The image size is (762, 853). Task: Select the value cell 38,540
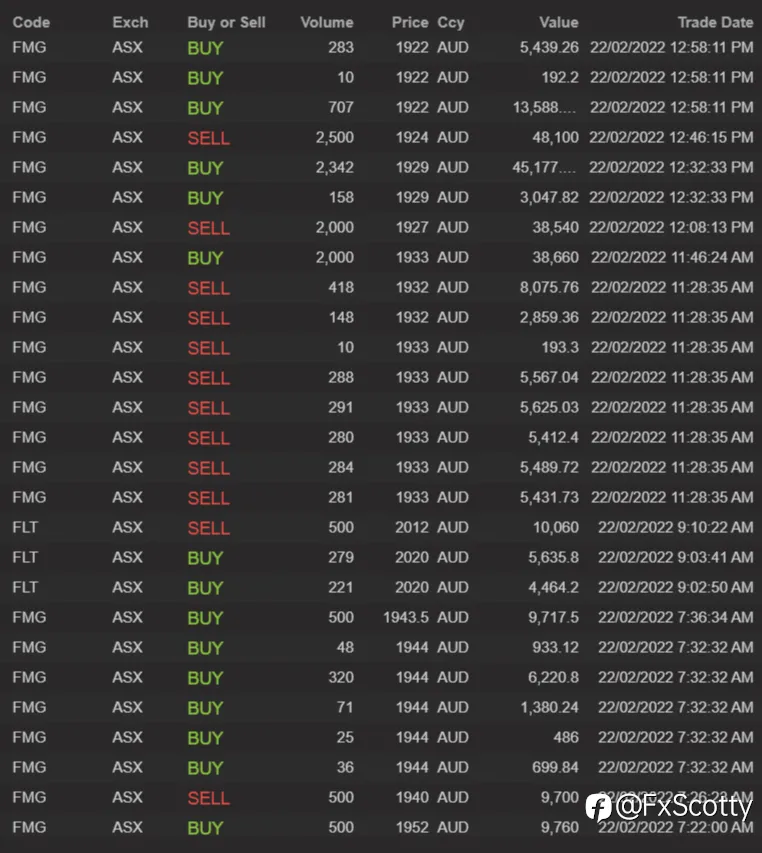[x=555, y=227]
